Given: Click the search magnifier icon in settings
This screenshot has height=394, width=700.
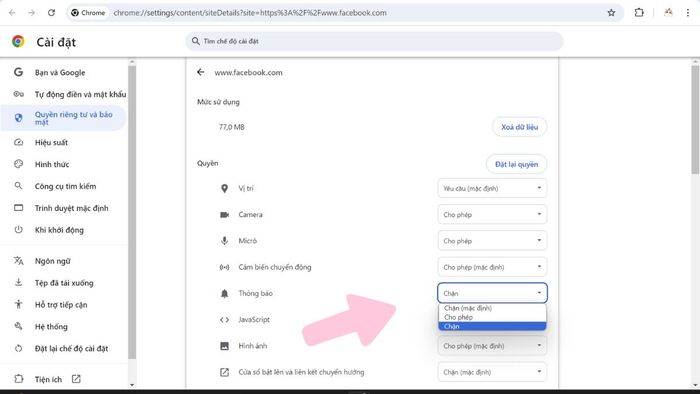Looking at the screenshot, I should (196, 41).
